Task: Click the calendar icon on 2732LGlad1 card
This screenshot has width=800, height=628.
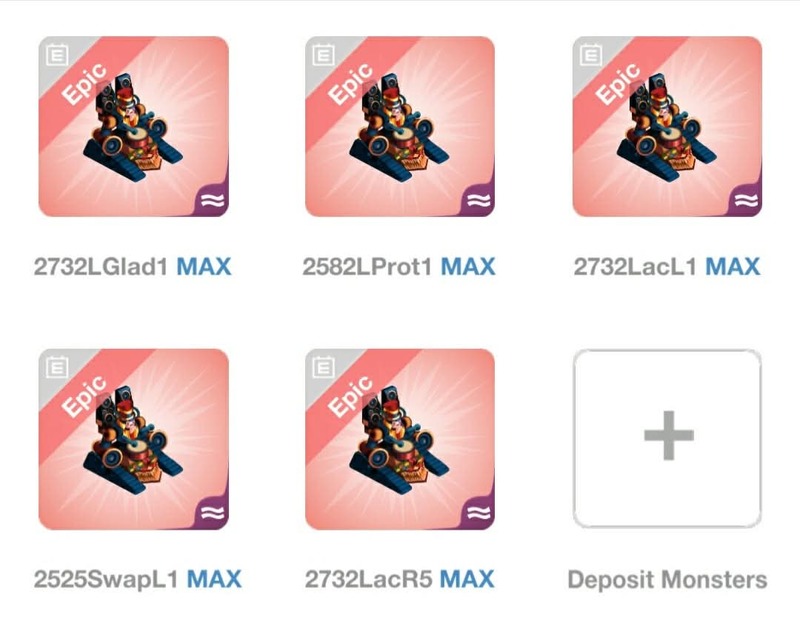Action: point(57,55)
